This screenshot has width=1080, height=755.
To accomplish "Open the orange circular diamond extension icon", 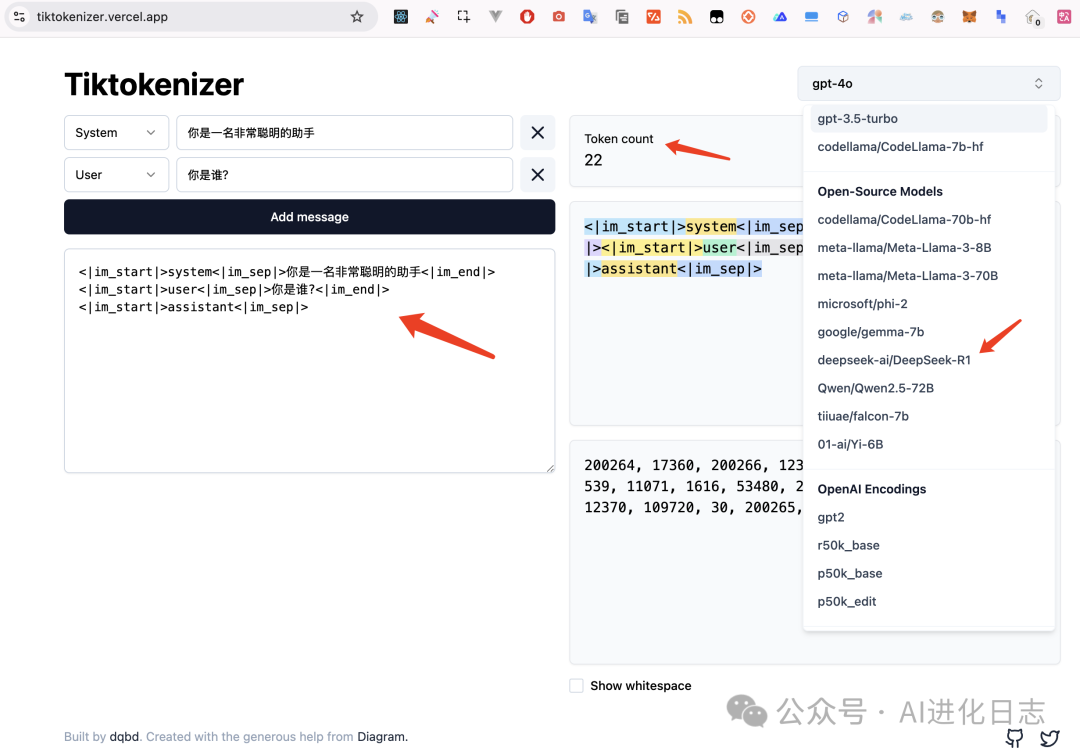I will [748, 17].
